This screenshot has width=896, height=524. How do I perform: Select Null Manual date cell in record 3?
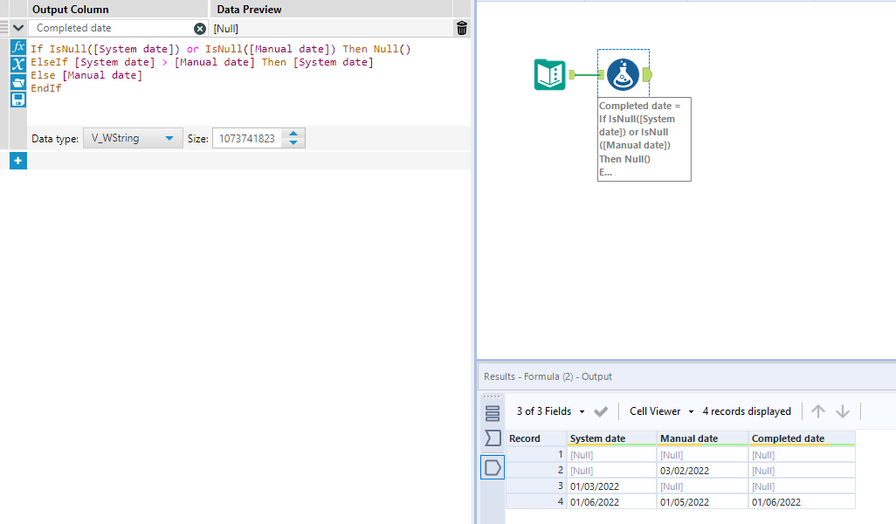[x=702, y=486]
